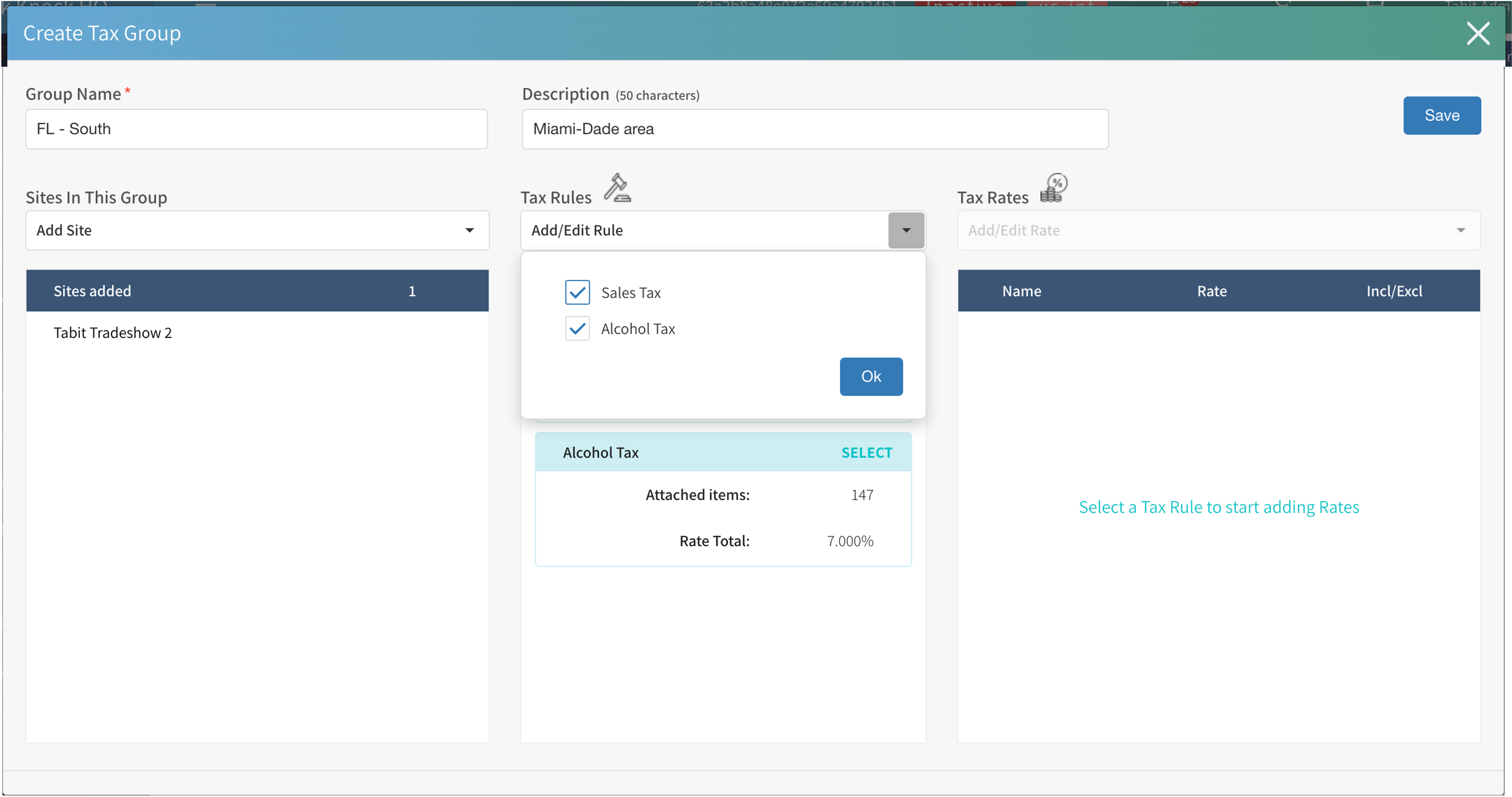Select the Tabit Tradeshow 2 site row
This screenshot has width=1512, height=797.
pyautogui.click(x=113, y=333)
